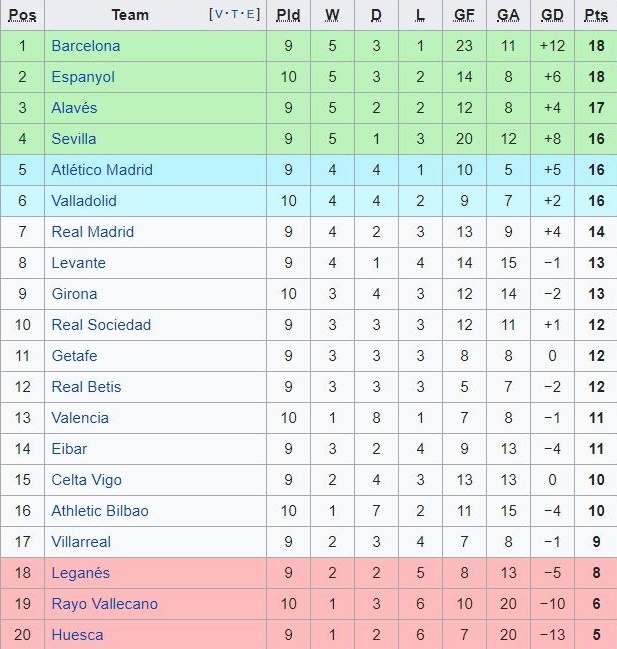Open the Levante team link

point(78,263)
